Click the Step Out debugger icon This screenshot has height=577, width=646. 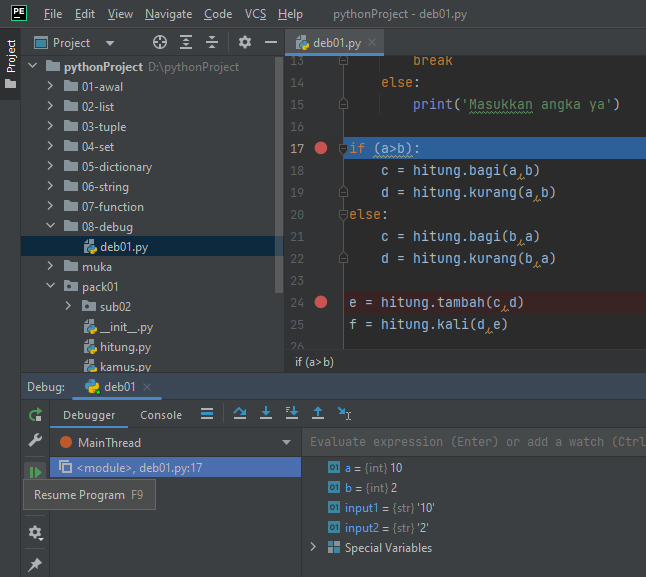tap(318, 413)
